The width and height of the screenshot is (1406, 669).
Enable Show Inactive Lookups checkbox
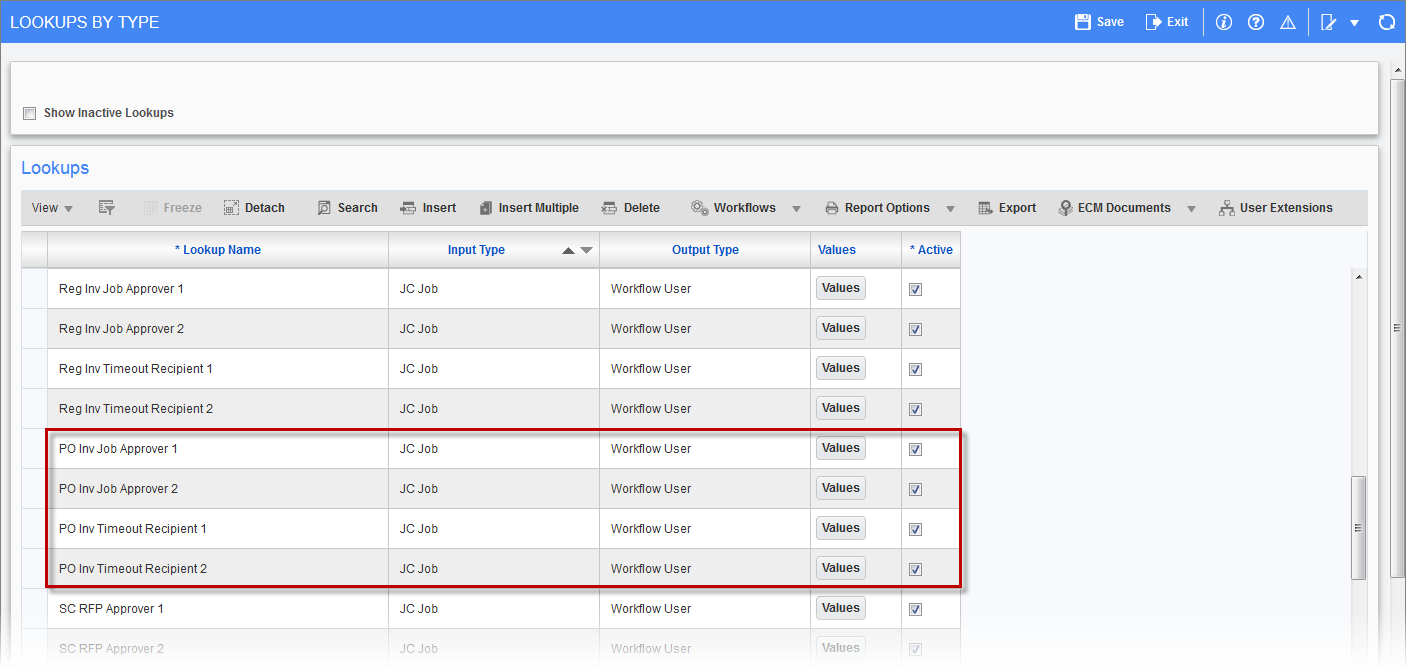(30, 113)
